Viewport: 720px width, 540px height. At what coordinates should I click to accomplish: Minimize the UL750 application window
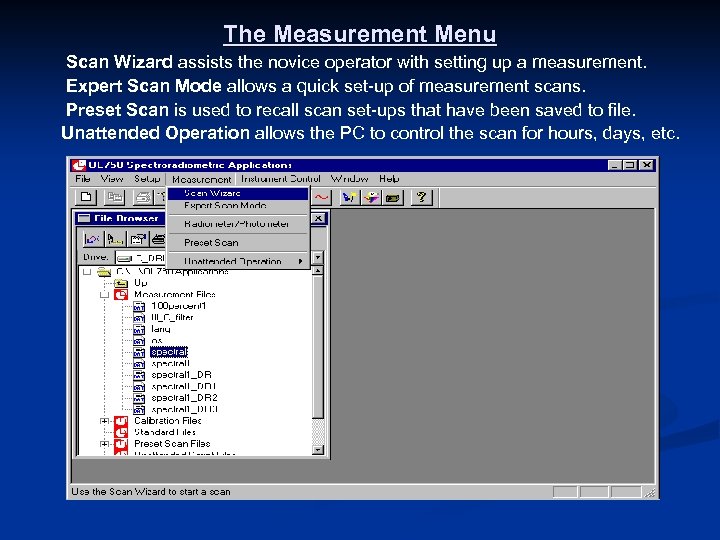point(615,165)
